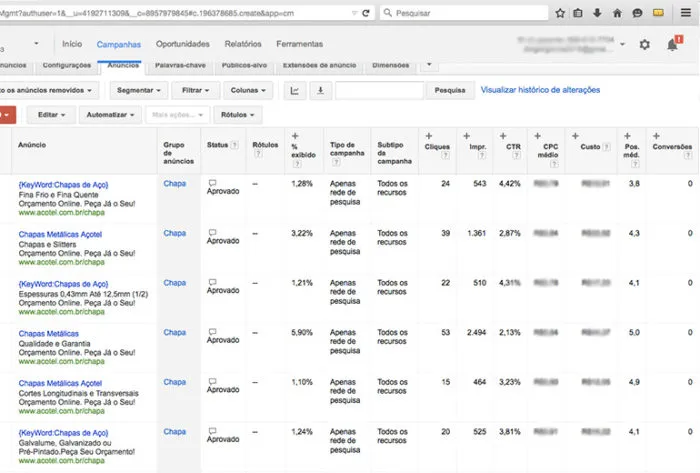Viewport: 700px width, 473px height.
Task: Open ad headline for Galvalume, Galvanizado ad
Action: (x=63, y=433)
